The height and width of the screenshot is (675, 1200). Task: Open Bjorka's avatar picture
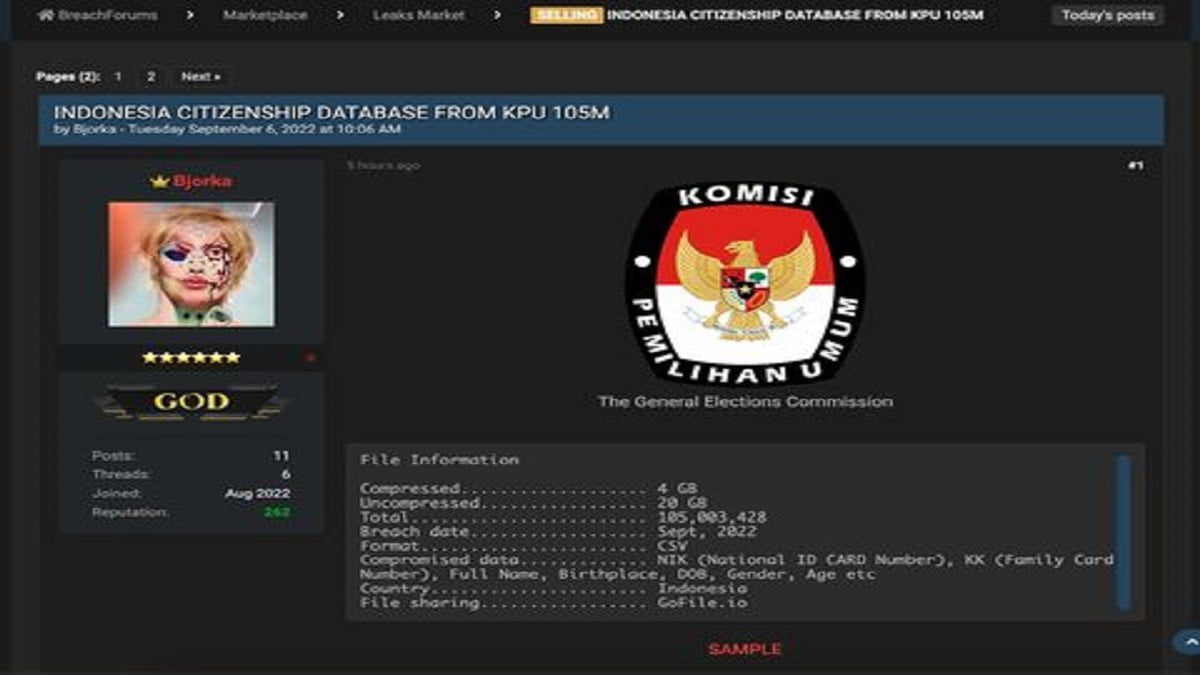click(191, 264)
